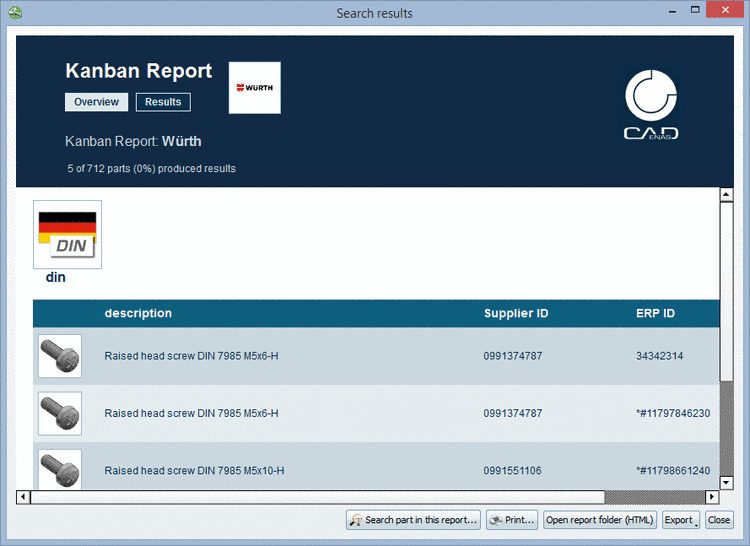Viewport: 750px width, 546px height.
Task: Click '5 of 712 parts' results summary
Action: coord(152,168)
